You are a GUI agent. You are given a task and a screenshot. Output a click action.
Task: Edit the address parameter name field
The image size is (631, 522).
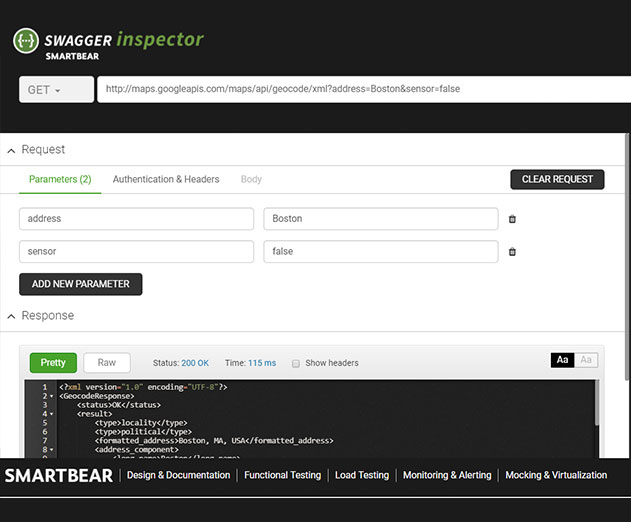pos(136,219)
